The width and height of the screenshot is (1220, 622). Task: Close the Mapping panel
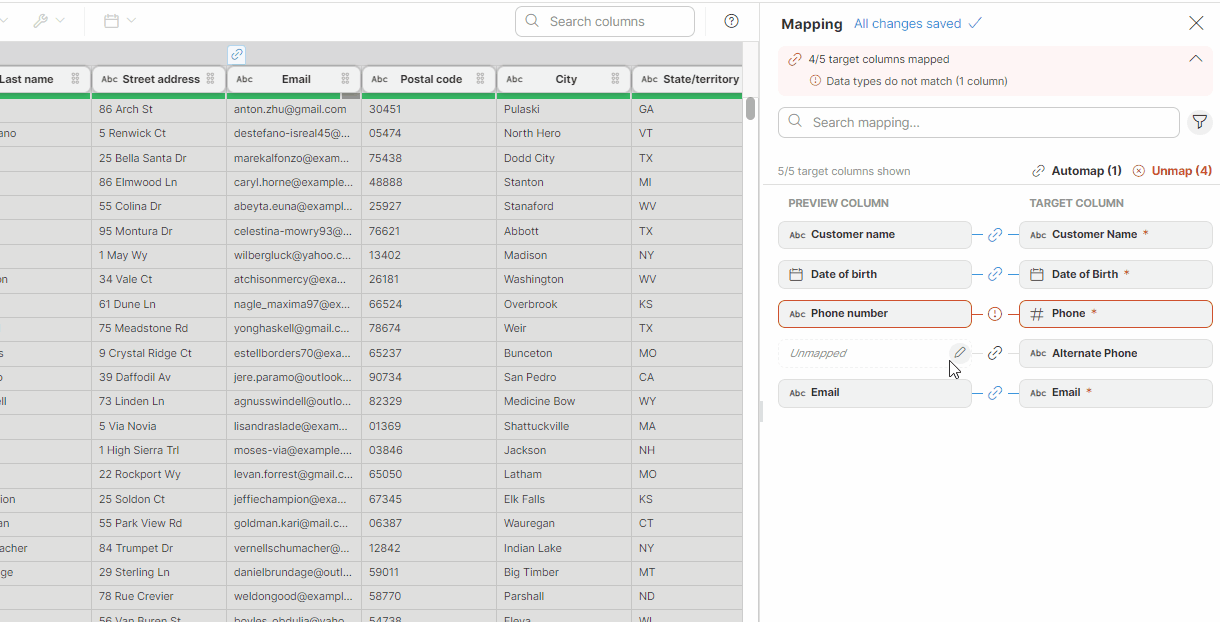1196,23
